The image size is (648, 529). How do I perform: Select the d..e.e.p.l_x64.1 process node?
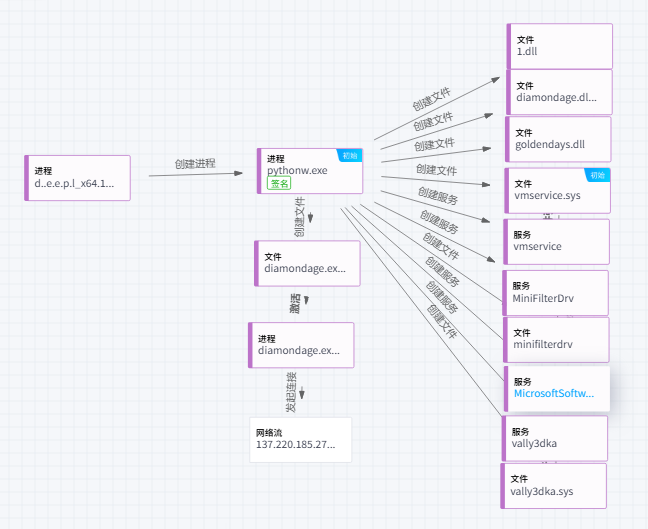tap(78, 177)
